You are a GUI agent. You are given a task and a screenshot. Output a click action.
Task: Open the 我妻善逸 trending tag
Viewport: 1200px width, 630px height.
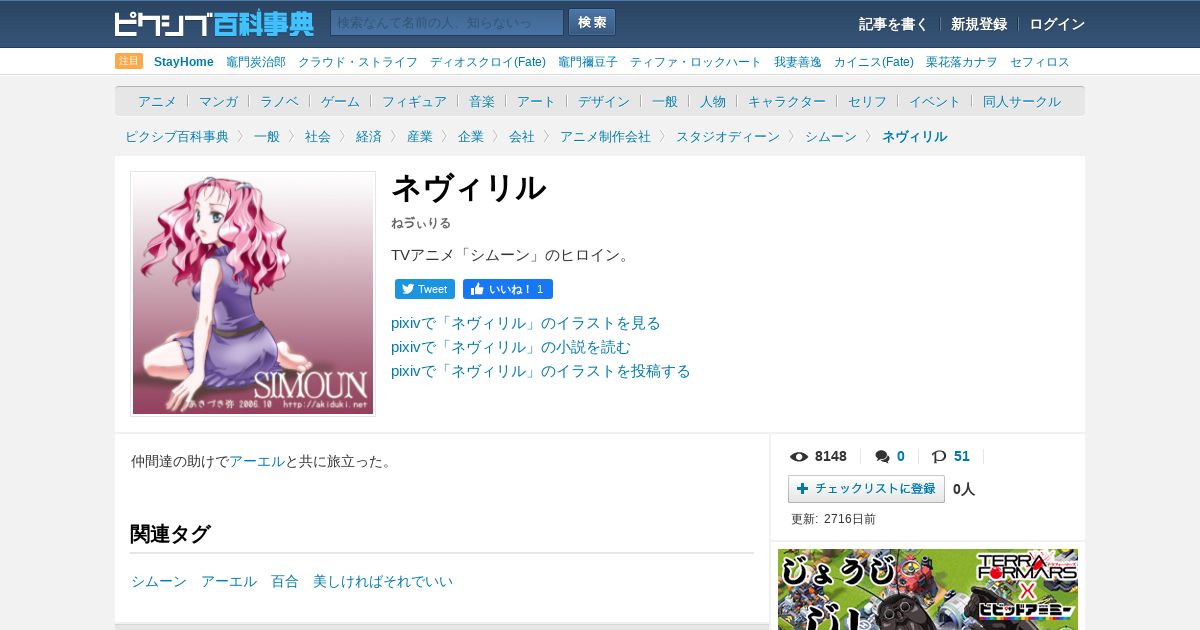click(x=798, y=62)
